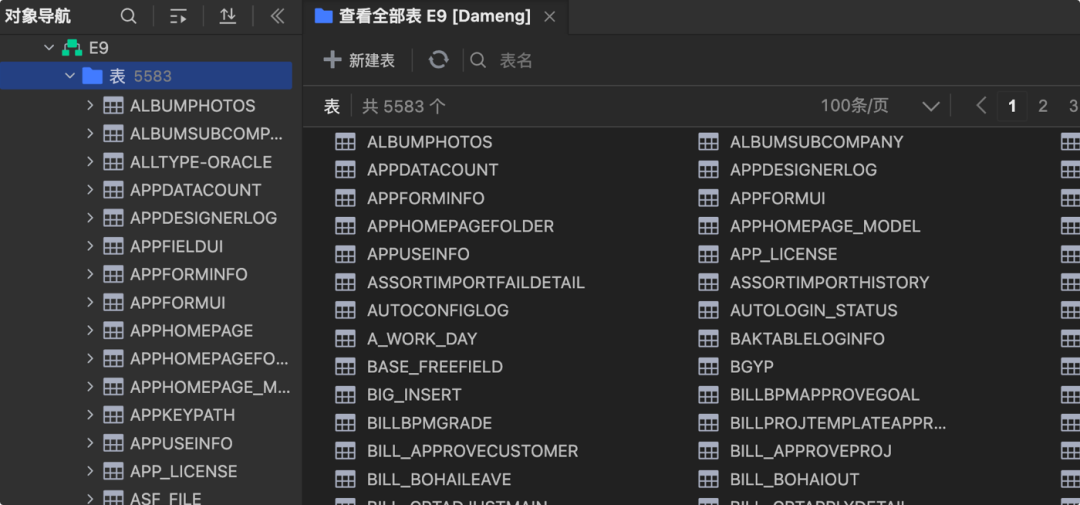1080x505 pixels.
Task: Select the 查看全部表 E9 [Dameng] tab
Action: pyautogui.click(x=436, y=17)
